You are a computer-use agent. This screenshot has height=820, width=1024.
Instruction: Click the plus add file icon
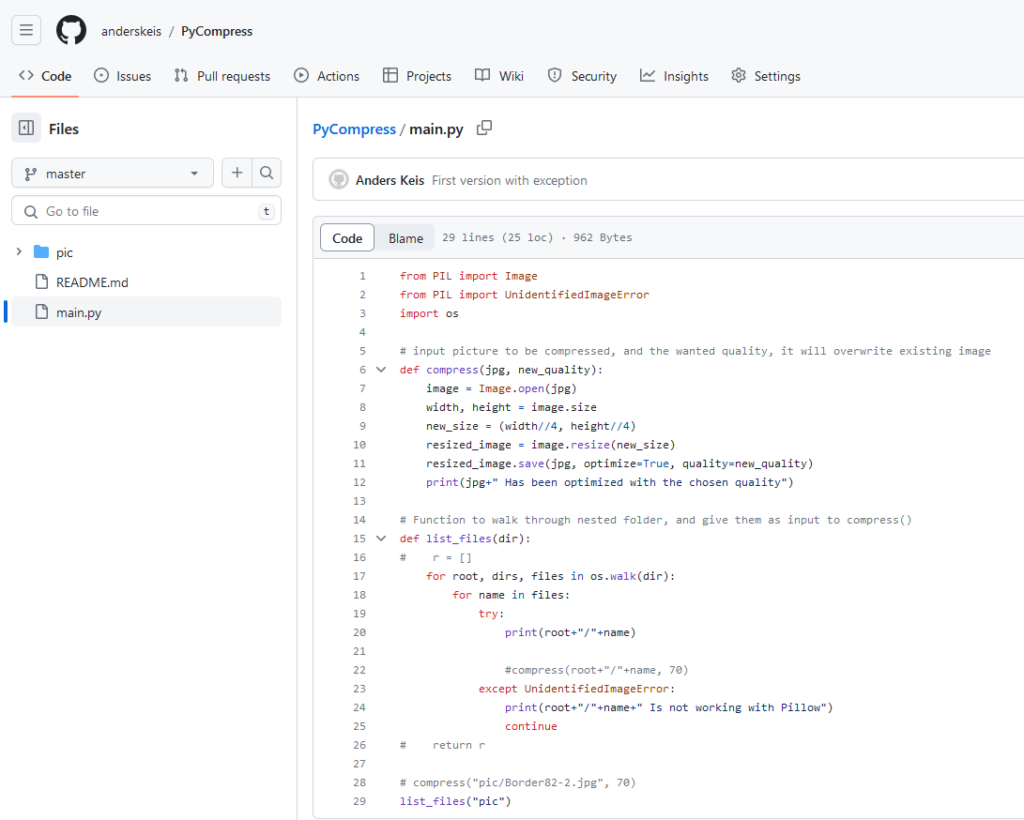[237, 173]
